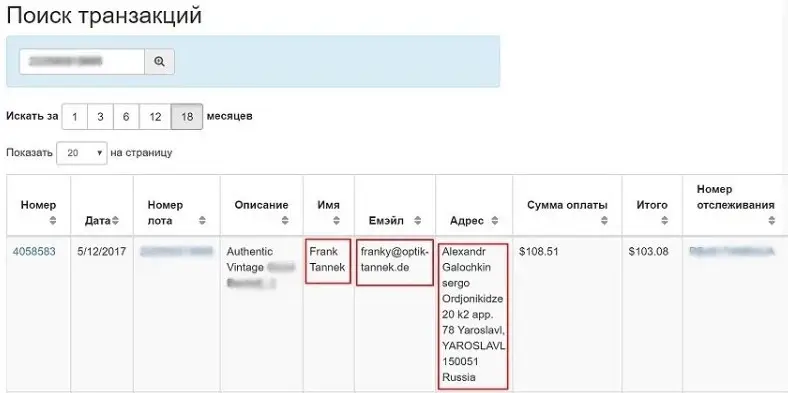Image resolution: width=788 pixels, height=393 pixels.
Task: Select 1 month search period
Action: (x=74, y=117)
